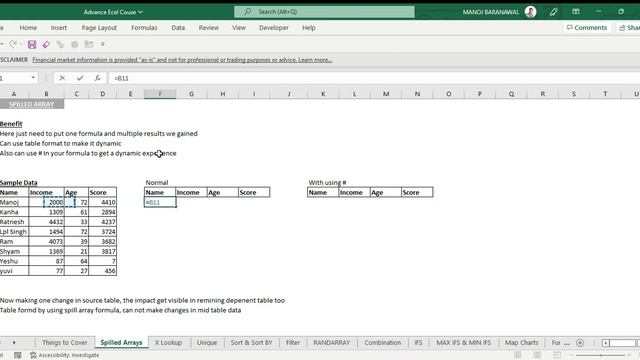Click the horizontal scrollbar left arrow
The height and width of the screenshot is (360, 640).
[606, 343]
